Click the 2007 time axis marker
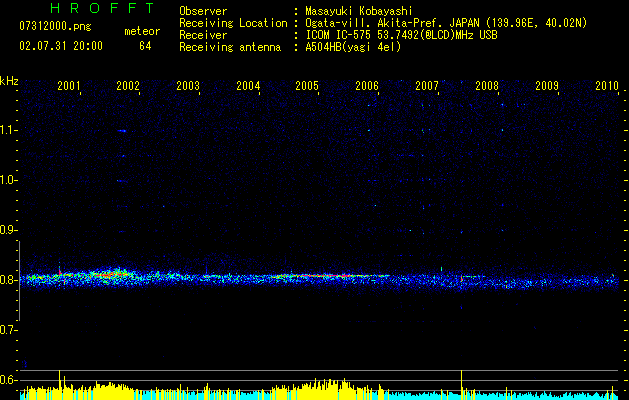Screen dimensions: 629x400 coord(427,86)
